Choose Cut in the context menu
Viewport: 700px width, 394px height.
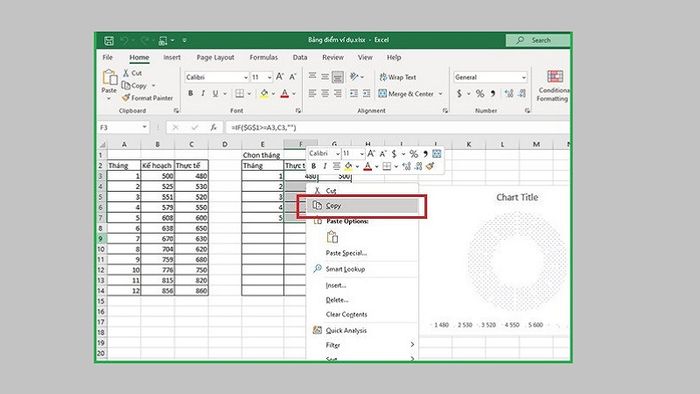[x=362, y=191]
